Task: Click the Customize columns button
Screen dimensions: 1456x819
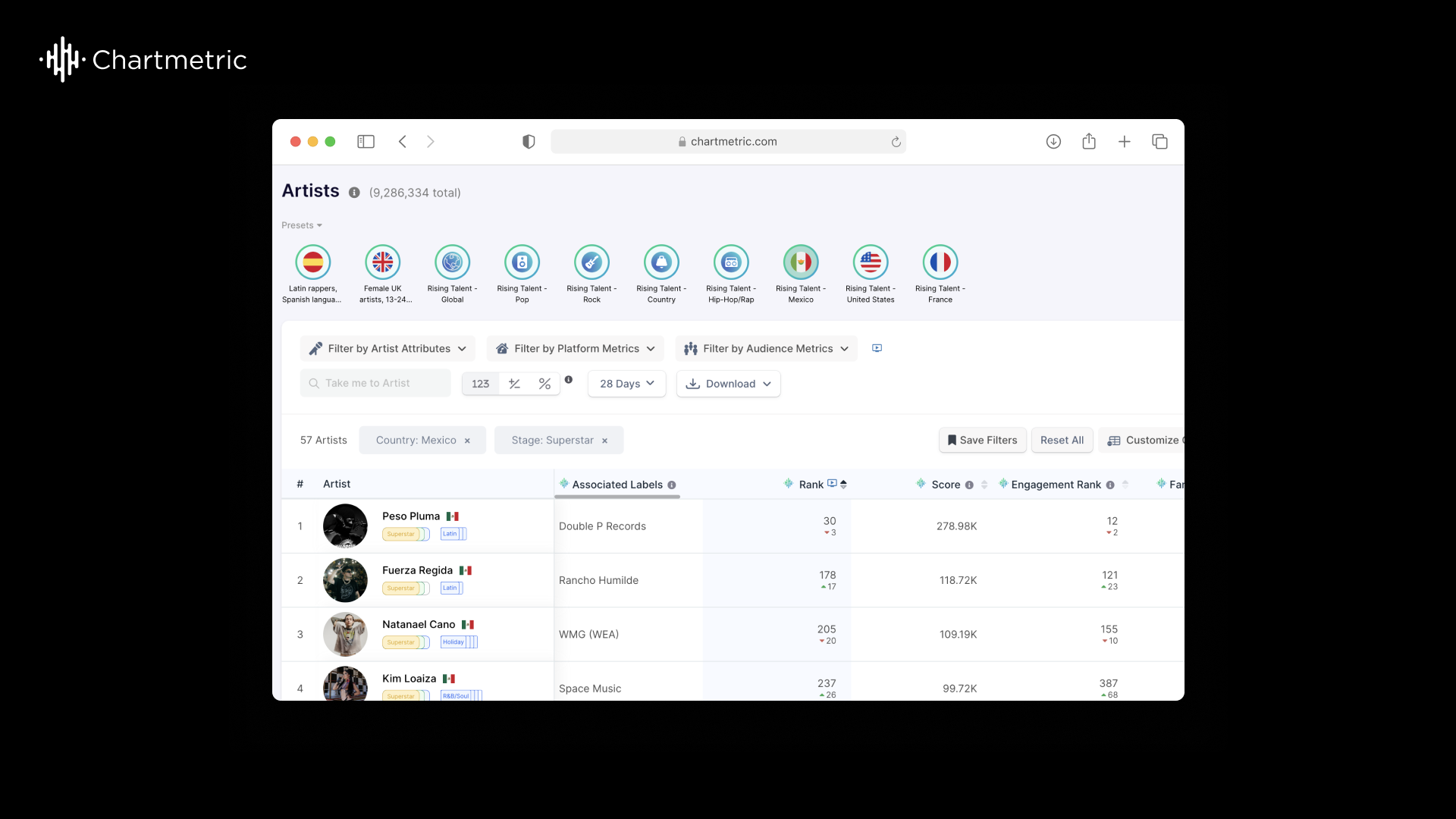Action: (x=1142, y=441)
